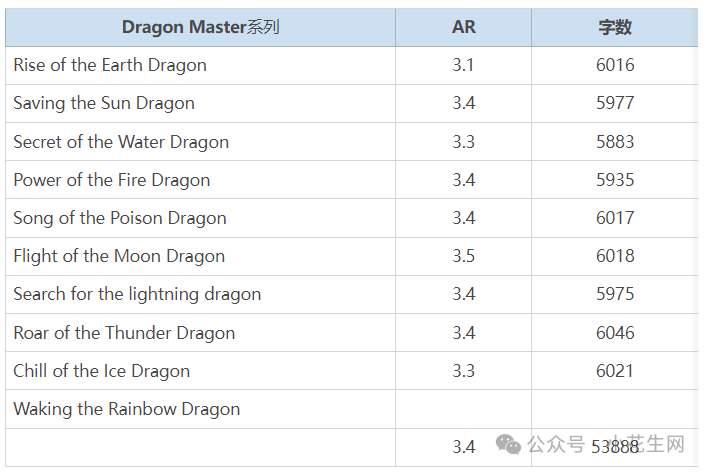The image size is (707, 472).
Task: Select the 字数 column header
Action: [614, 27]
